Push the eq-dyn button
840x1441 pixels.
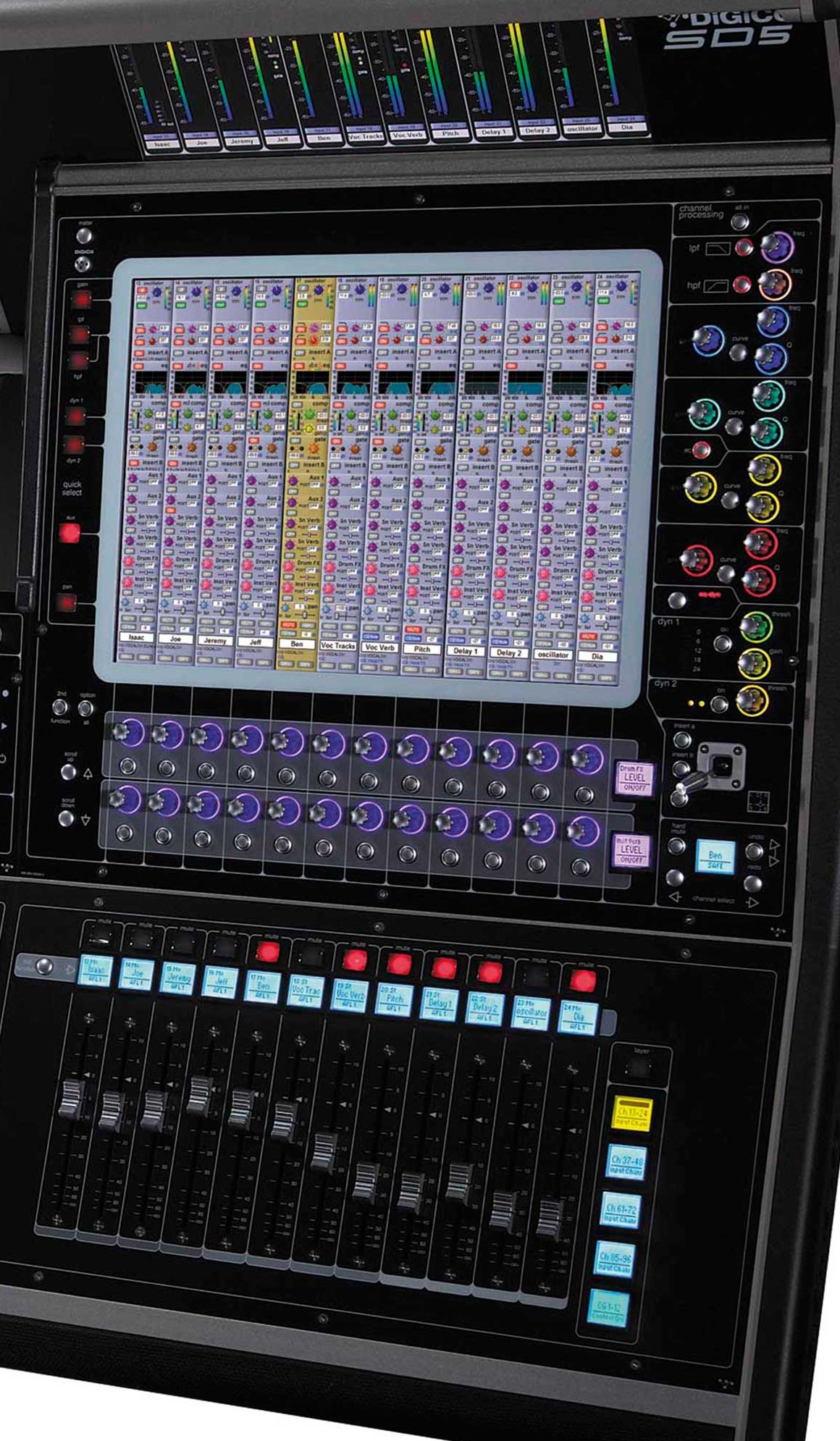[x=678, y=600]
